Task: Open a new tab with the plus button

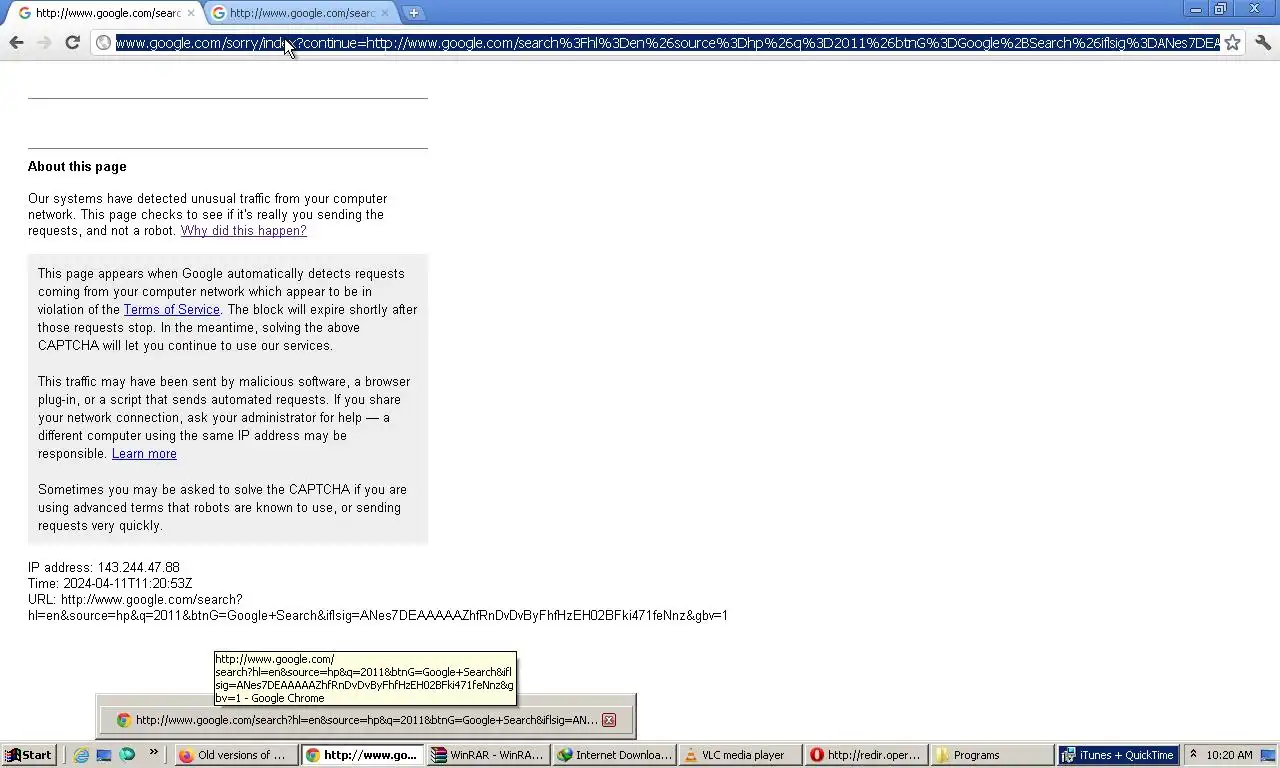Action: tap(413, 13)
